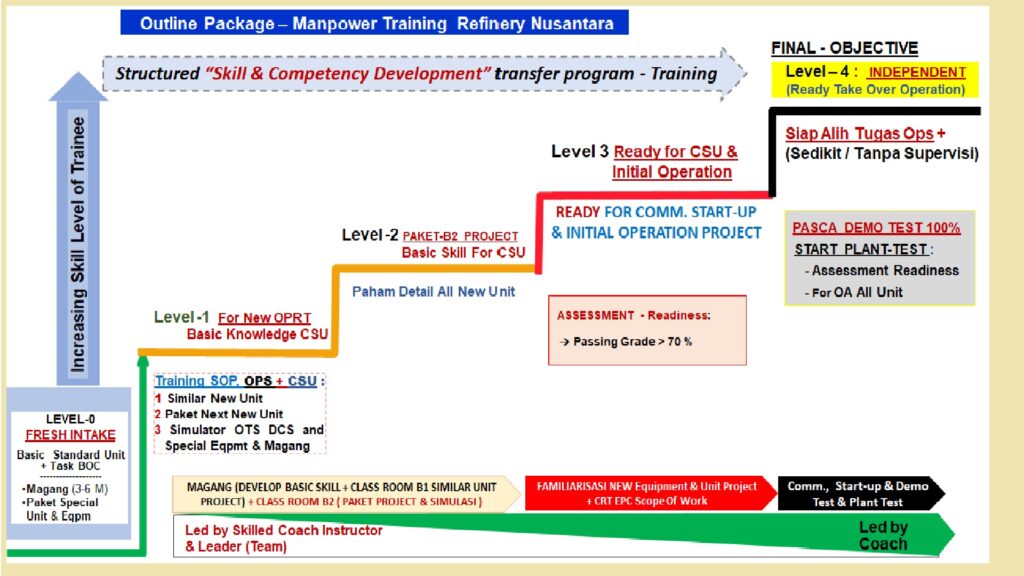
Task: Click the 'Level 3' label
Action: click(579, 152)
